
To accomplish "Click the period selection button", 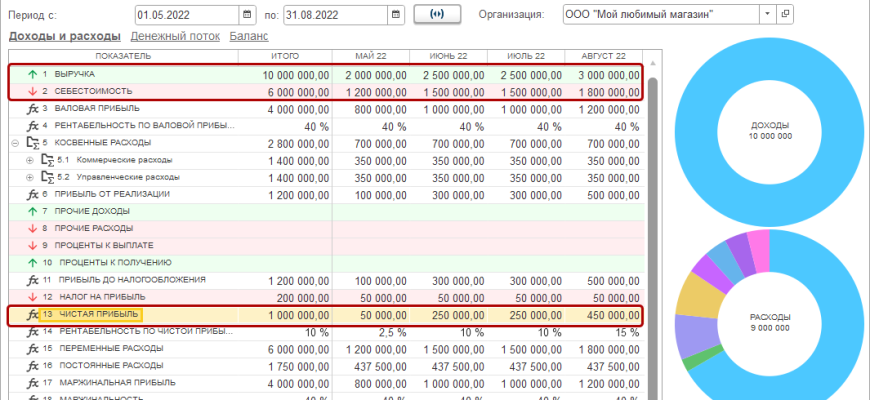I will [x=435, y=14].
